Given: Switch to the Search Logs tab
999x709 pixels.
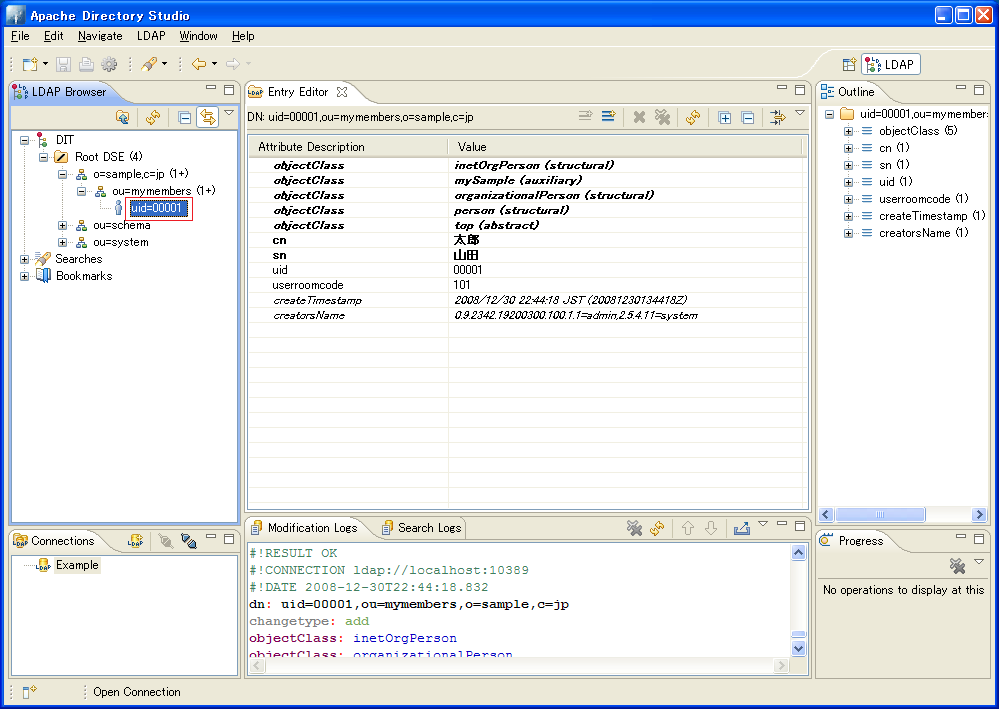Looking at the screenshot, I should click(422, 528).
